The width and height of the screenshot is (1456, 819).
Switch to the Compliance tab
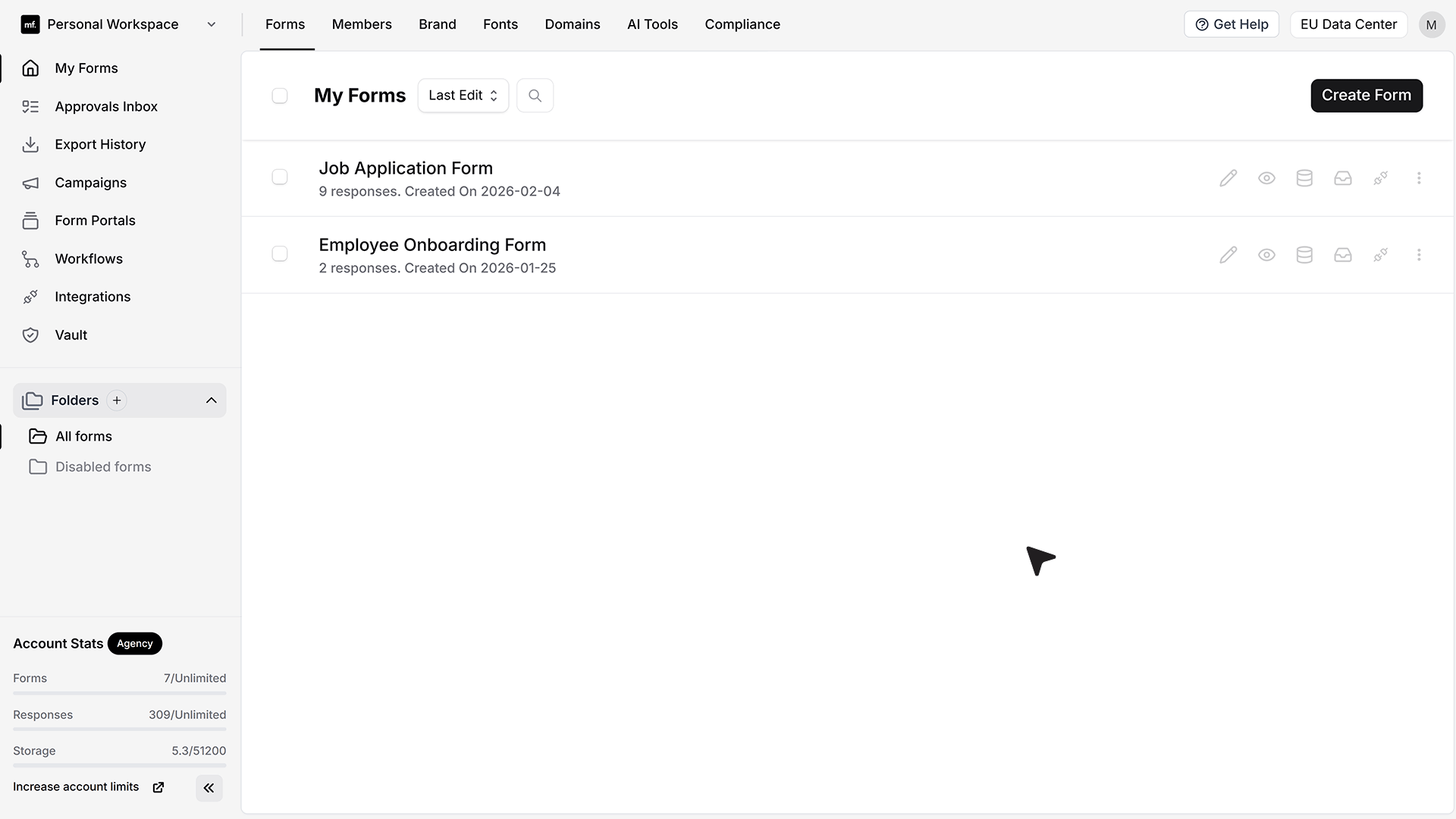click(742, 24)
